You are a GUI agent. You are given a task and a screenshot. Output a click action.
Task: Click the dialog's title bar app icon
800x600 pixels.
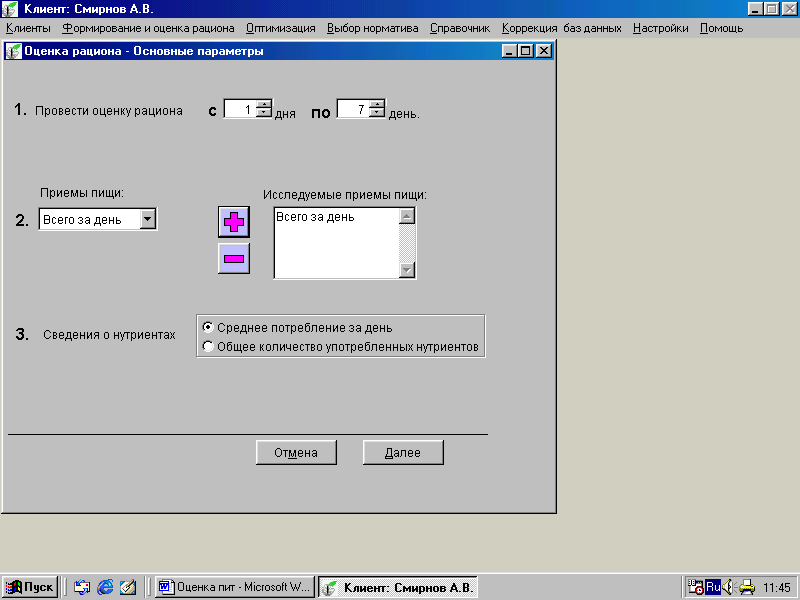[14, 51]
